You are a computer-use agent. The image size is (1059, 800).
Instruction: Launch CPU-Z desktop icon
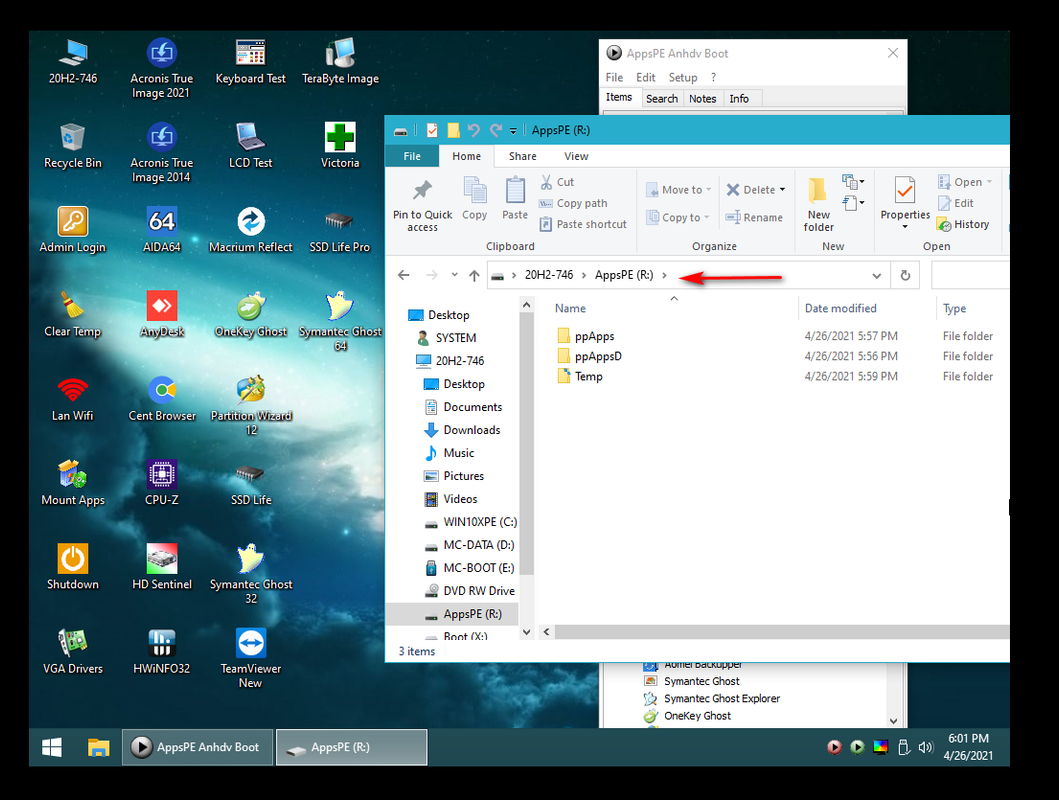pos(161,483)
